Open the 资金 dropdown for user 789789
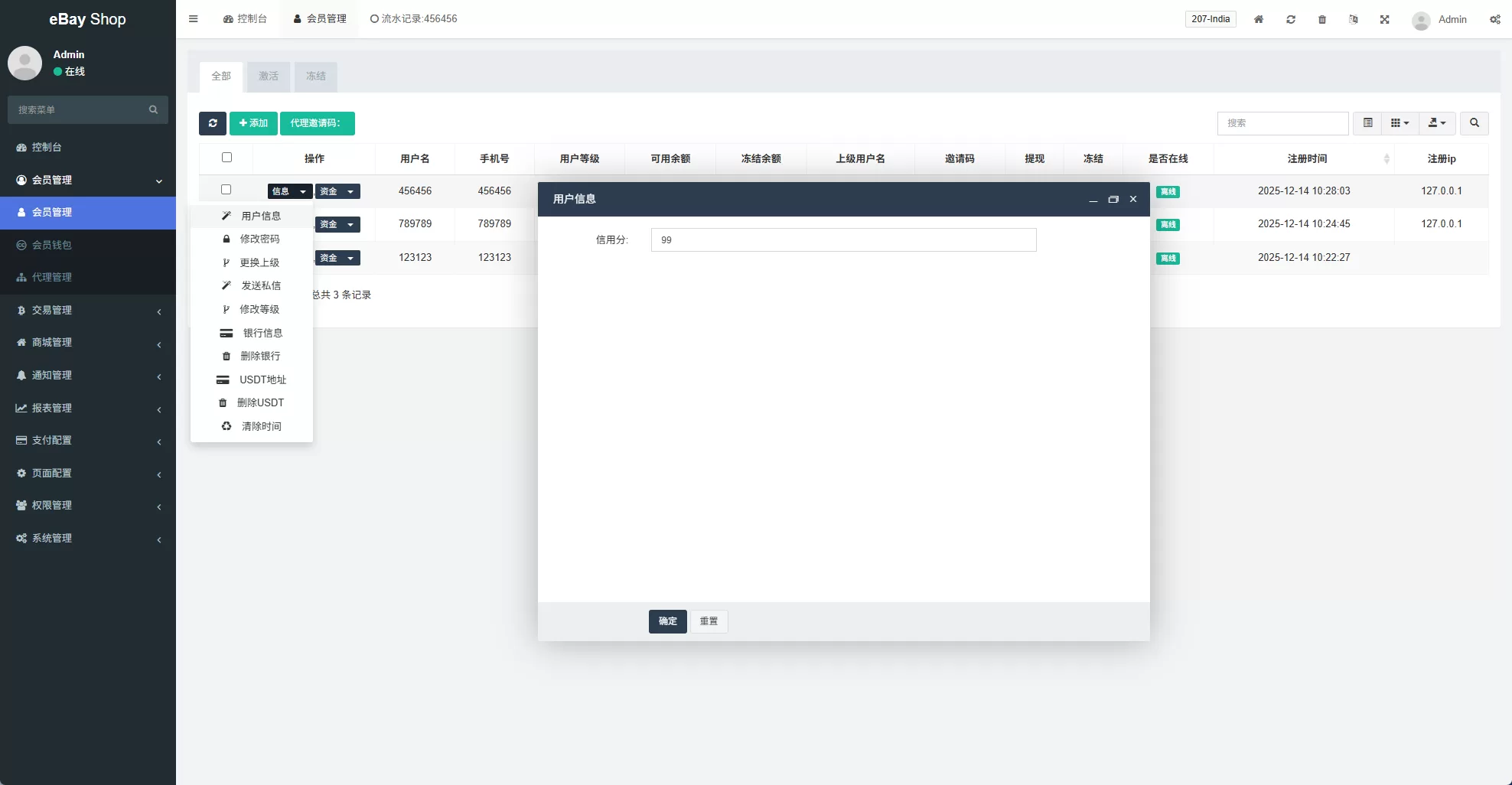The width and height of the screenshot is (1512, 785). pos(337,224)
